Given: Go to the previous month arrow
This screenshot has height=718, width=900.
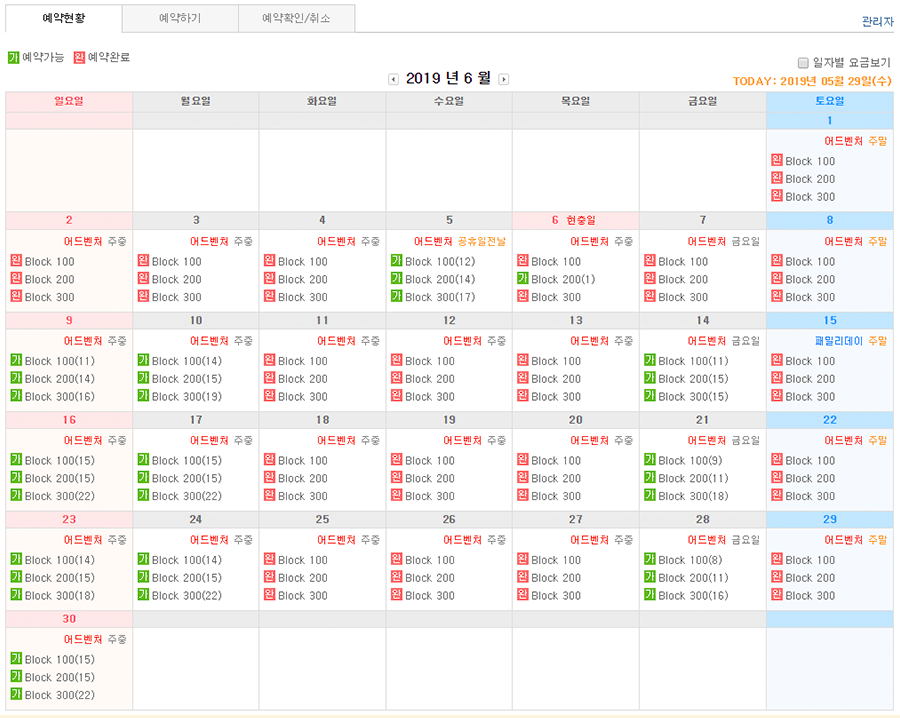Looking at the screenshot, I should (393, 79).
